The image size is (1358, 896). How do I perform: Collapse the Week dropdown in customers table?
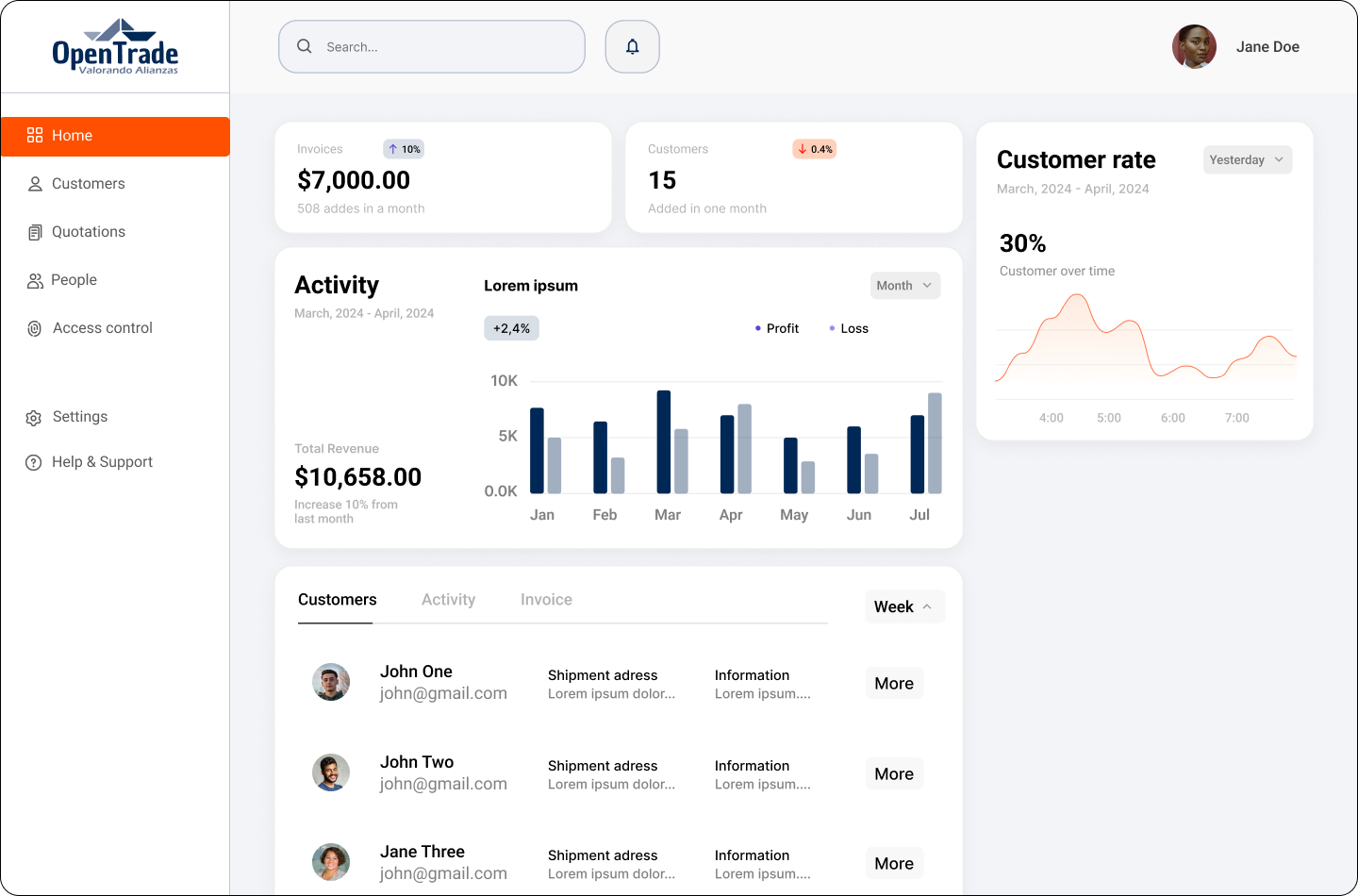(x=903, y=606)
